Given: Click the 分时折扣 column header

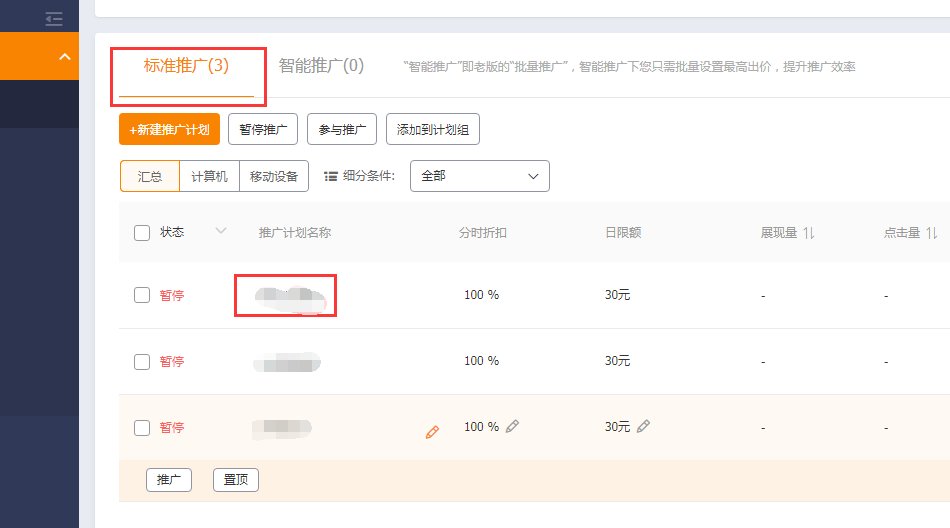Looking at the screenshot, I should 483,233.
